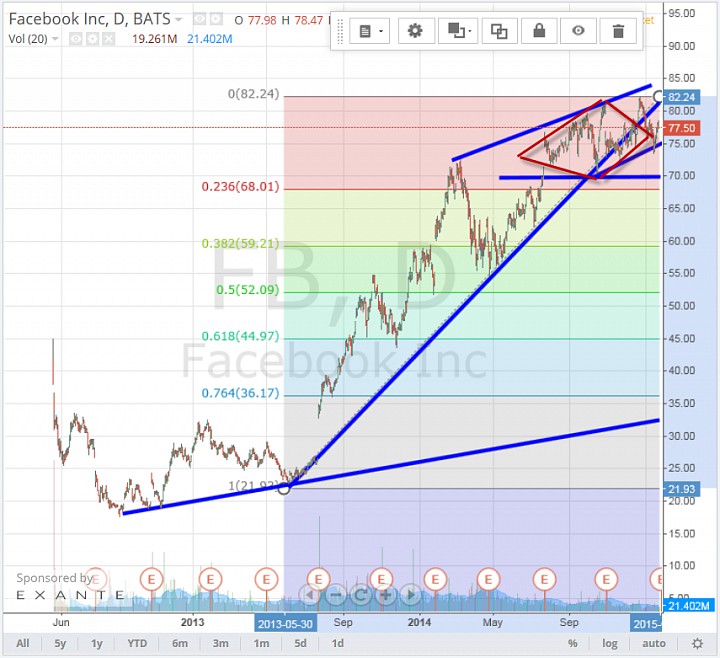The width and height of the screenshot is (720, 658).
Task: Select the 1y time range
Action: [96, 643]
